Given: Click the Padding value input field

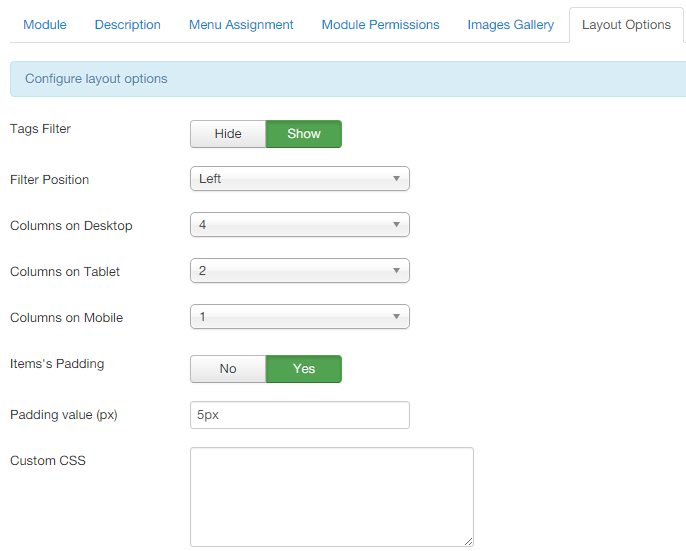Looking at the screenshot, I should pyautogui.click(x=300, y=415).
